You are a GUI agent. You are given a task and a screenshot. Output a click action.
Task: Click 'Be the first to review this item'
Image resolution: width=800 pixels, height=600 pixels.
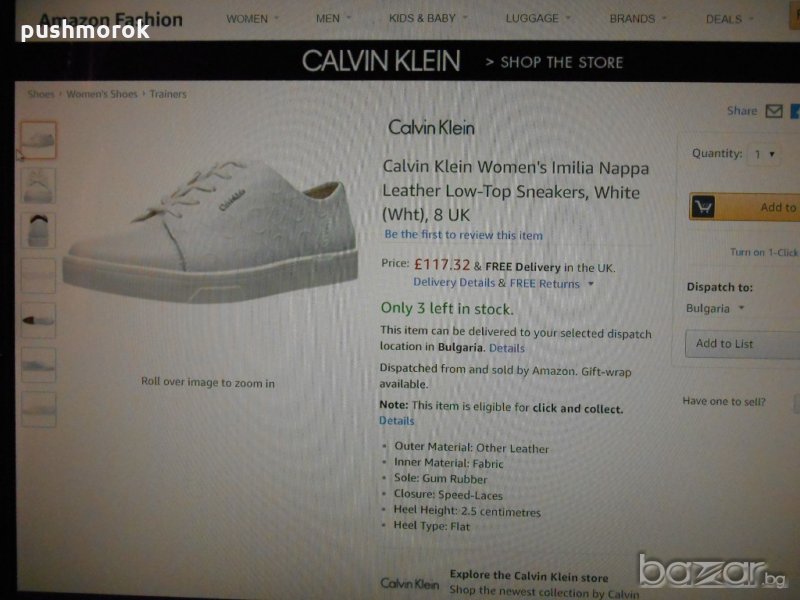(463, 235)
